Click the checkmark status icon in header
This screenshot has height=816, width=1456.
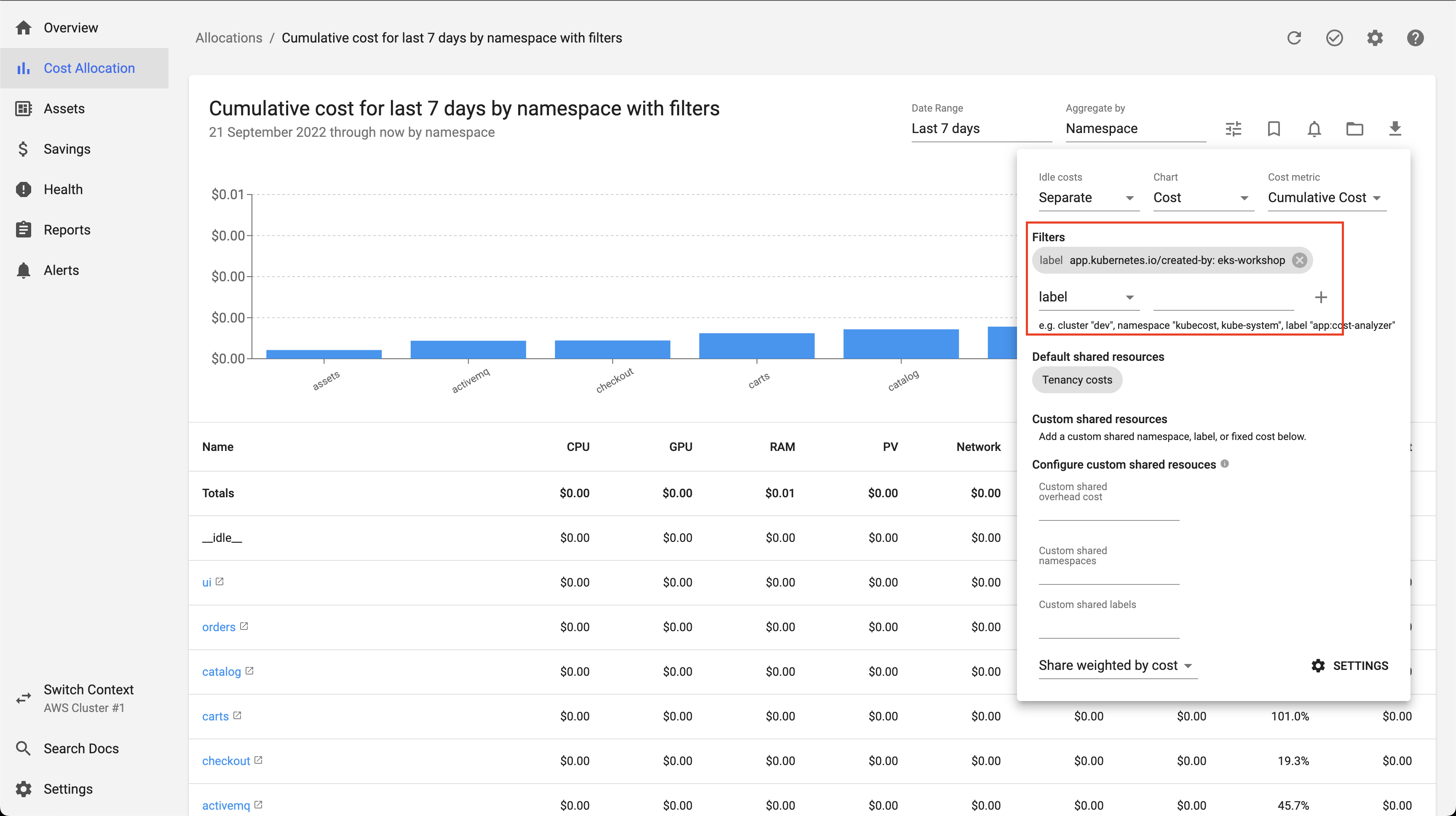(1334, 38)
